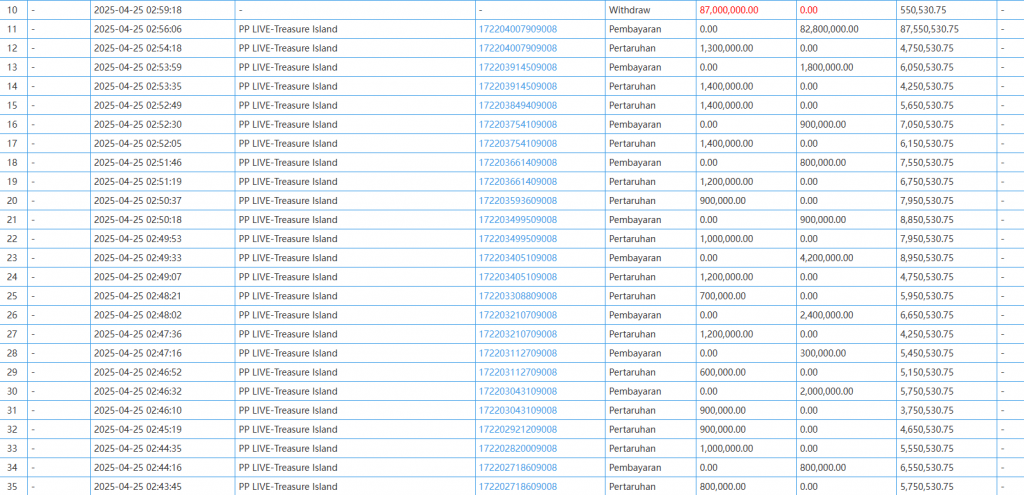Click the 2,400,000.00 payout amount
This screenshot has width=1024, height=495.
826,315
